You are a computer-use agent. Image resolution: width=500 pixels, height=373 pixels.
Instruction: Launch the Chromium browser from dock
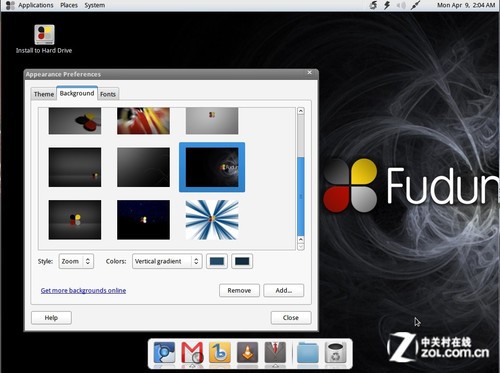pos(164,353)
